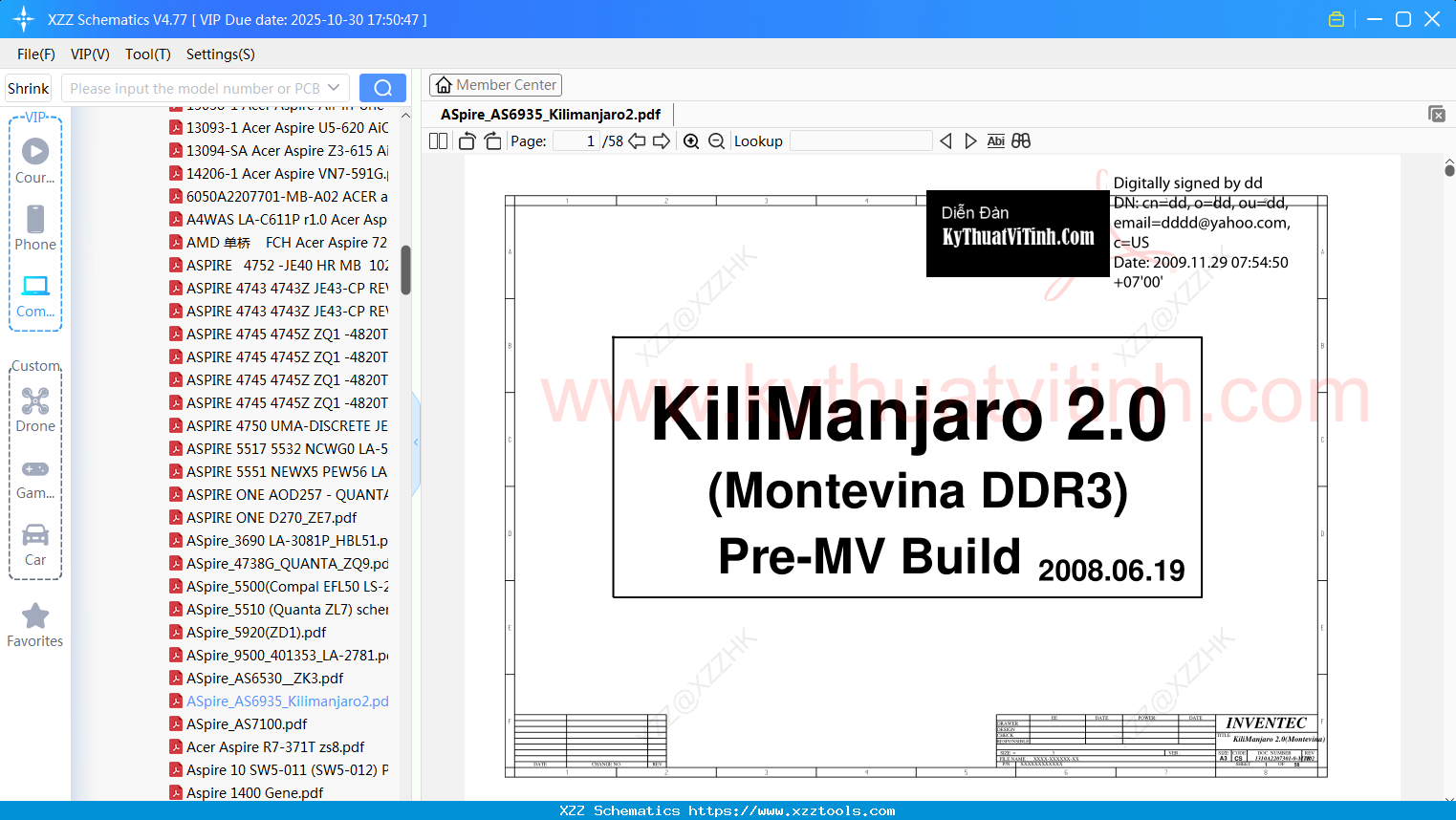Click the blue search button
Screen dimensions: 1456x820
coord(382,88)
